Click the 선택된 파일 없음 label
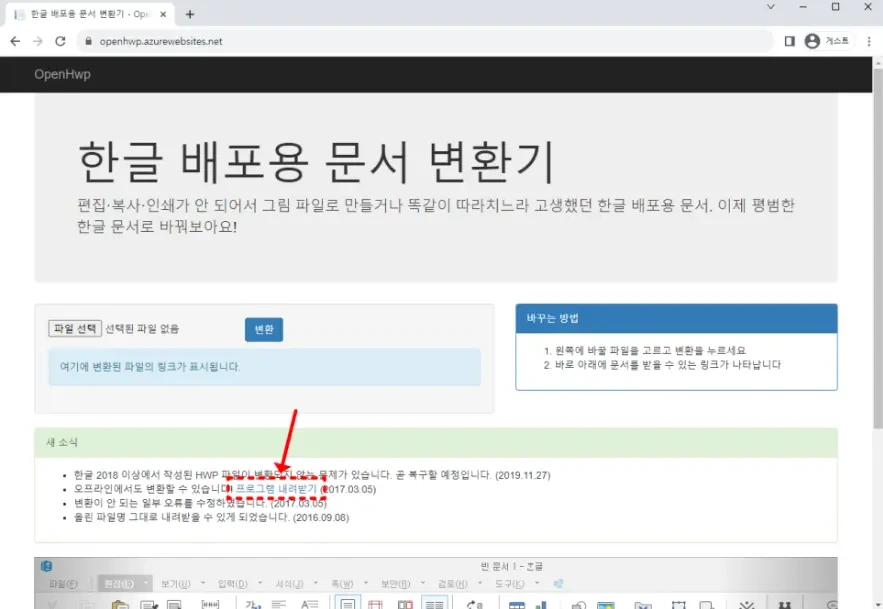The height and width of the screenshot is (609, 883). [x=142, y=328]
